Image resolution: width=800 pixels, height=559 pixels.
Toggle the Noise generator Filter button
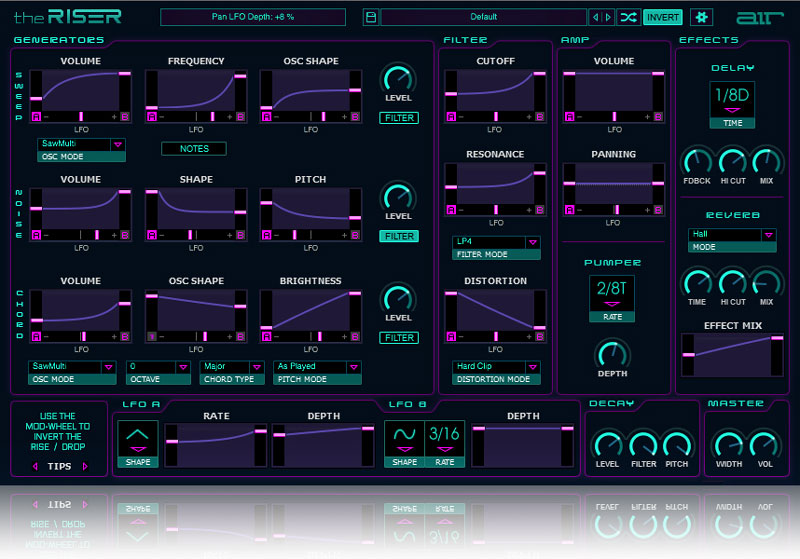399,236
